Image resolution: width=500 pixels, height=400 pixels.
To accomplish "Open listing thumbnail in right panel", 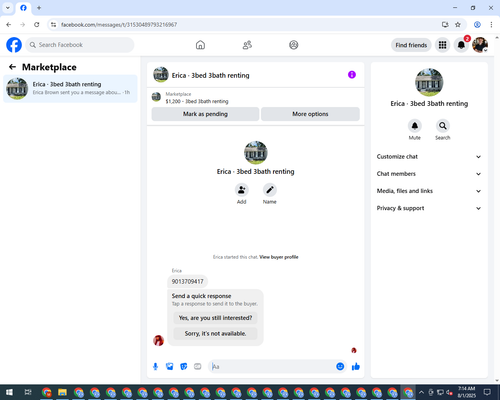I will point(429,82).
